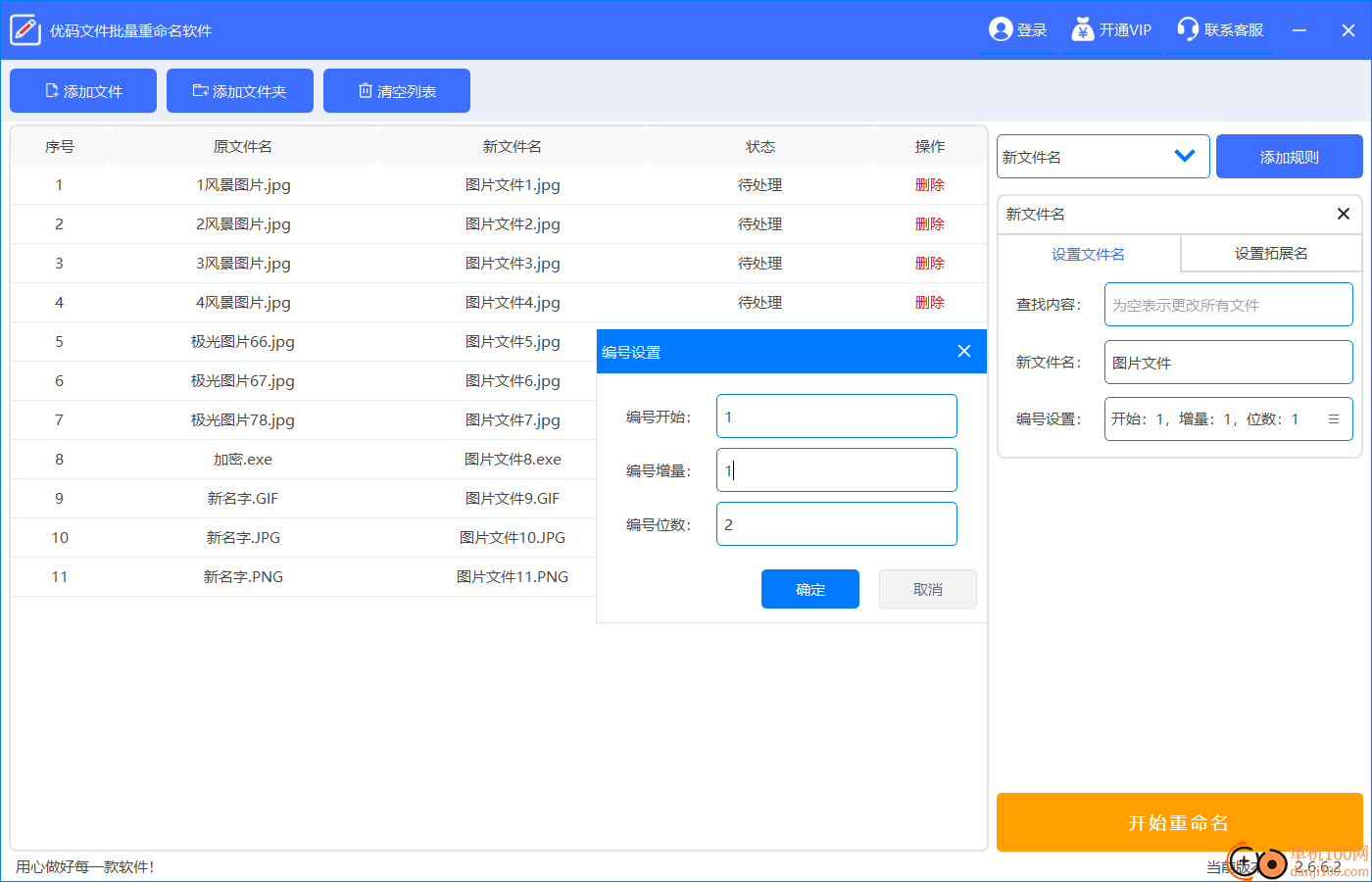Switch to the 设置文件名 tab
Image resolution: width=1372 pixels, height=882 pixels.
[1089, 254]
